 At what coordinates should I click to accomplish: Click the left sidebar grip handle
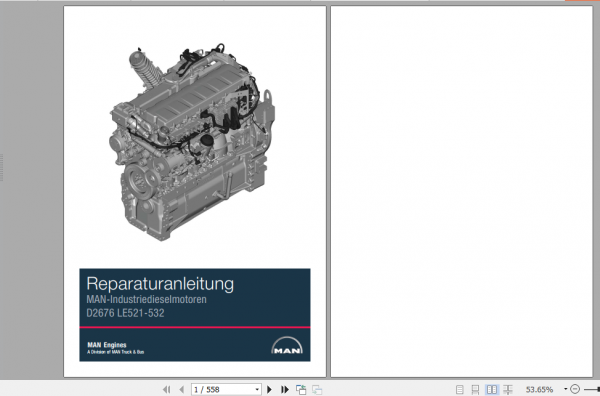2,167
